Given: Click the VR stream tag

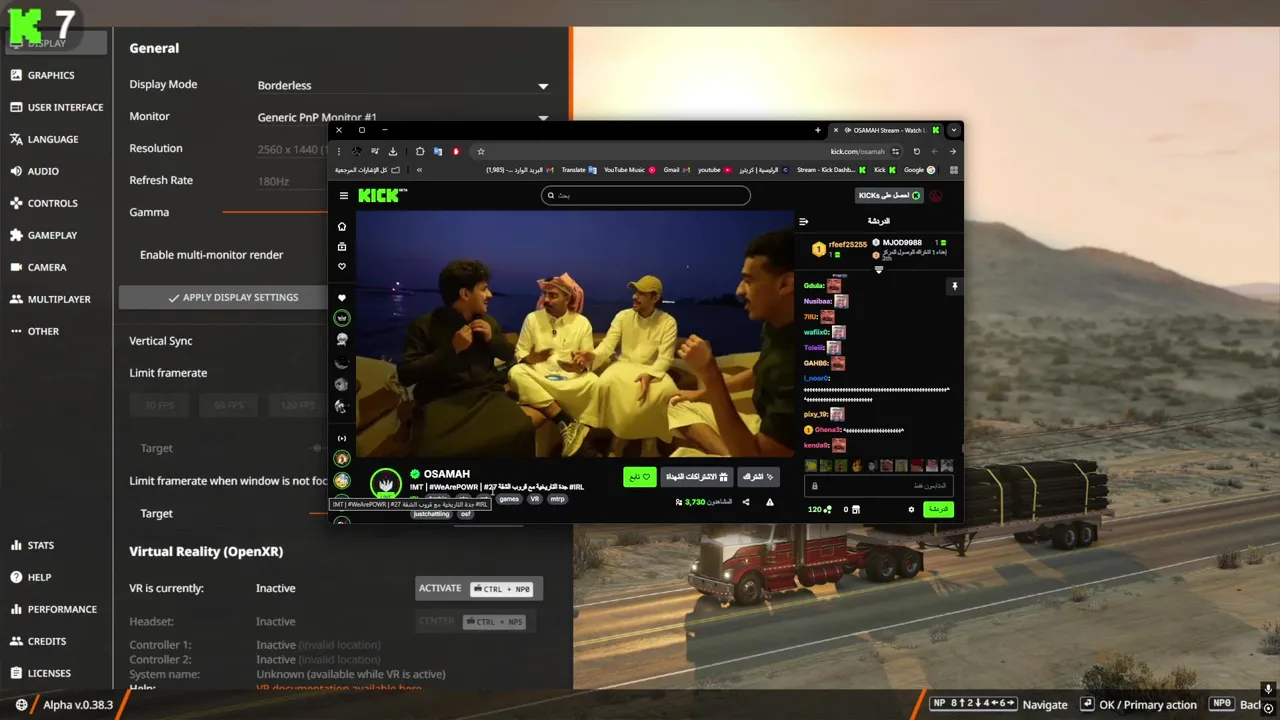Looking at the screenshot, I should pos(535,499).
